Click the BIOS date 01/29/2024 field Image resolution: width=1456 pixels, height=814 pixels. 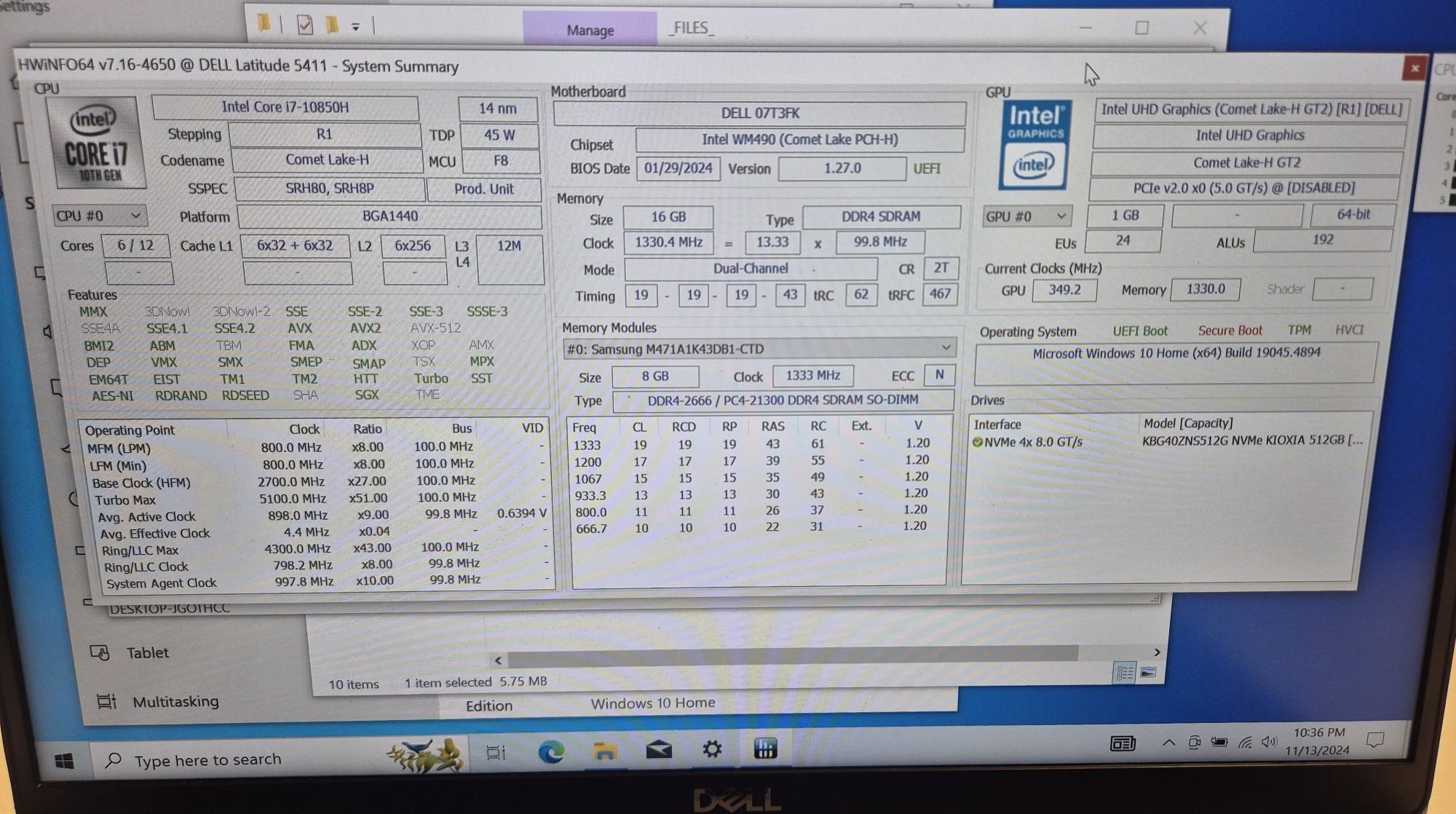678,168
